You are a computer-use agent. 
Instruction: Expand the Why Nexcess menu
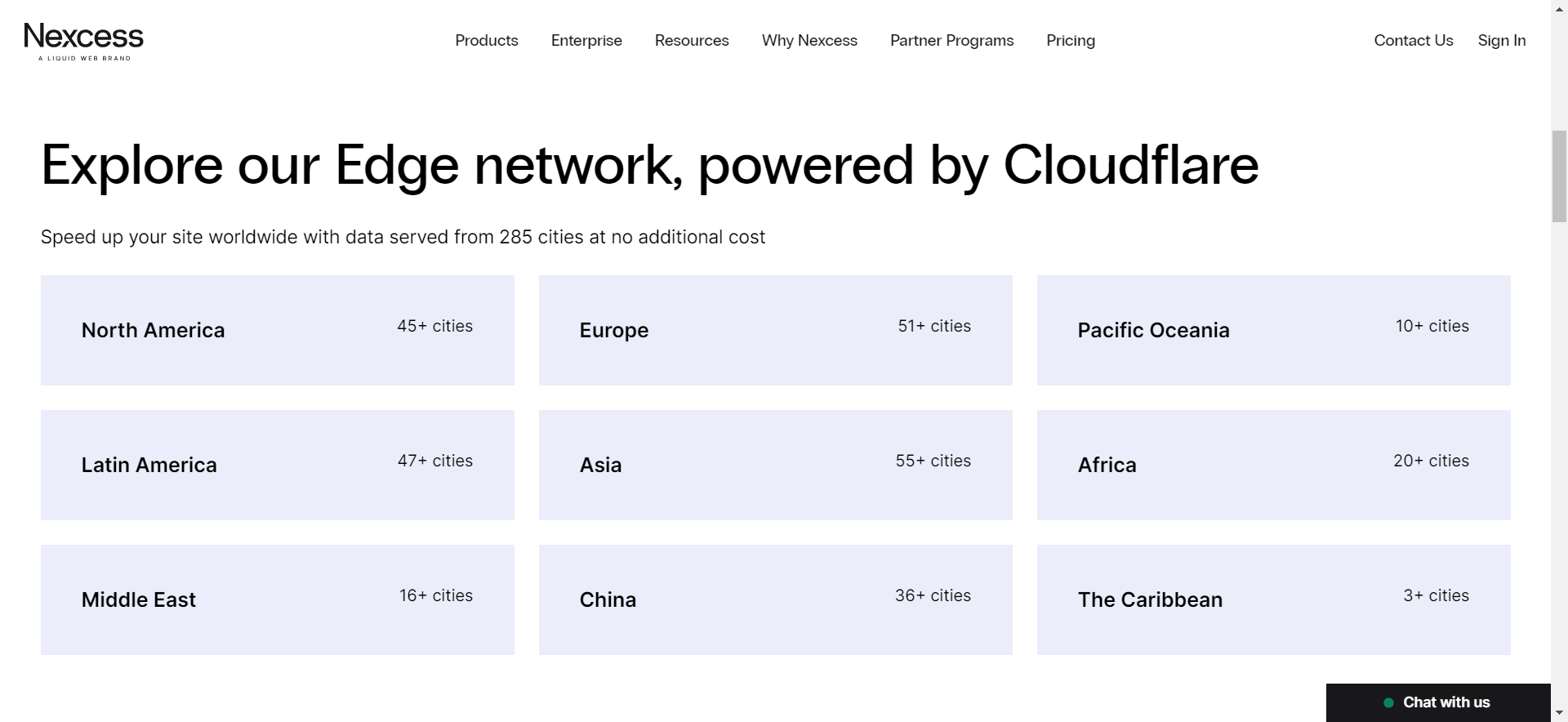(x=808, y=41)
